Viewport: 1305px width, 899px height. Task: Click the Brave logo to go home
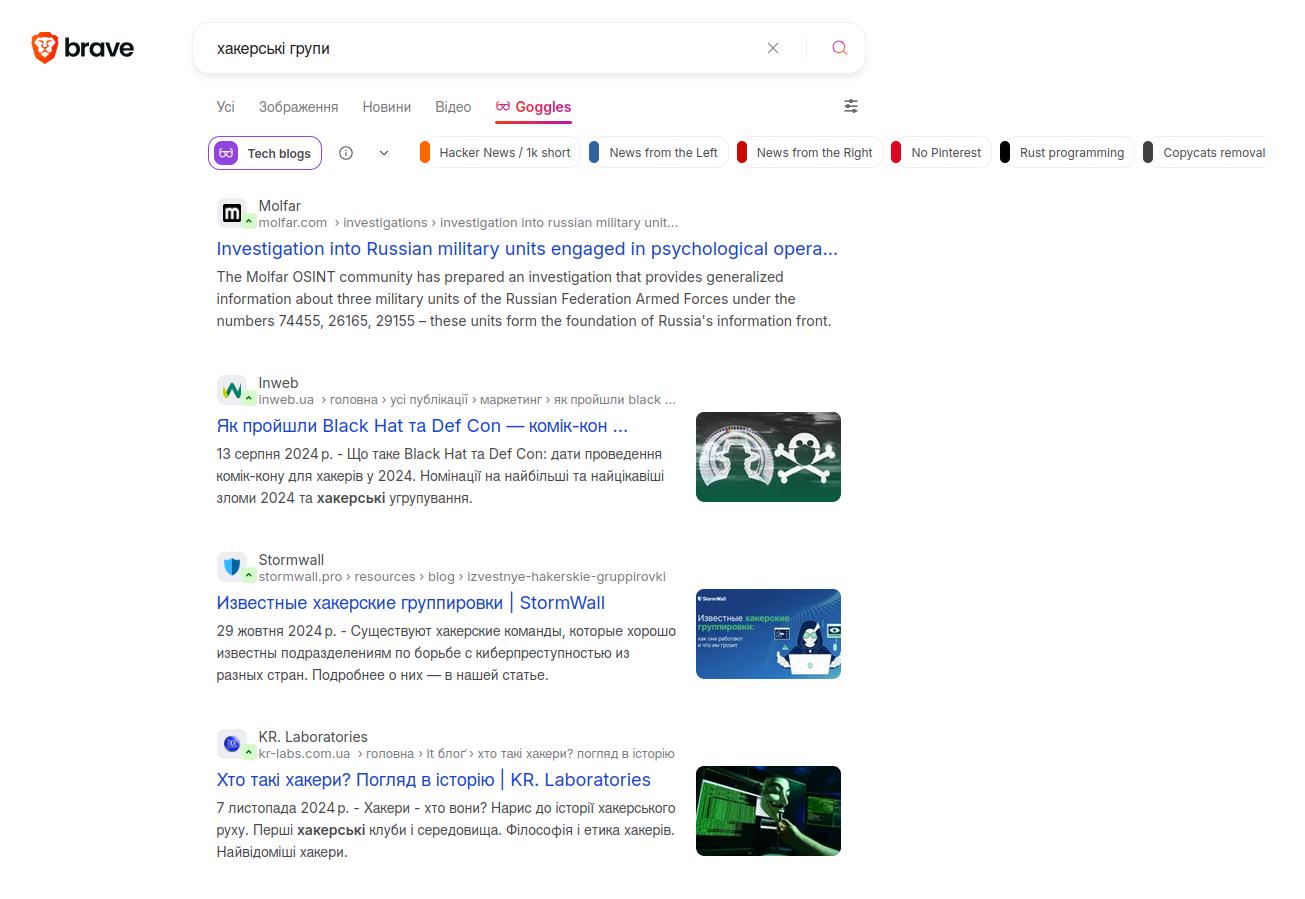click(82, 48)
